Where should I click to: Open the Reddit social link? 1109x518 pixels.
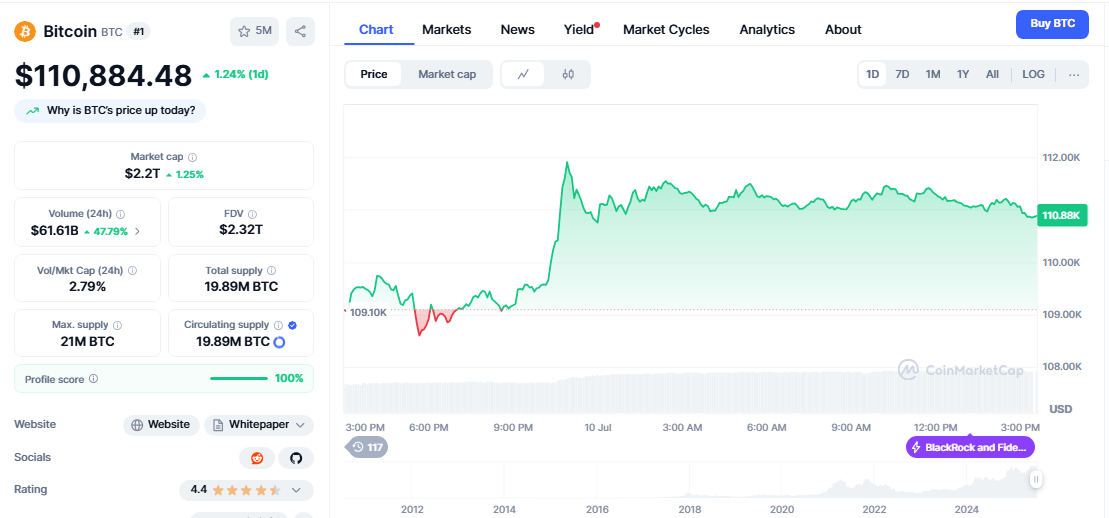pos(257,458)
